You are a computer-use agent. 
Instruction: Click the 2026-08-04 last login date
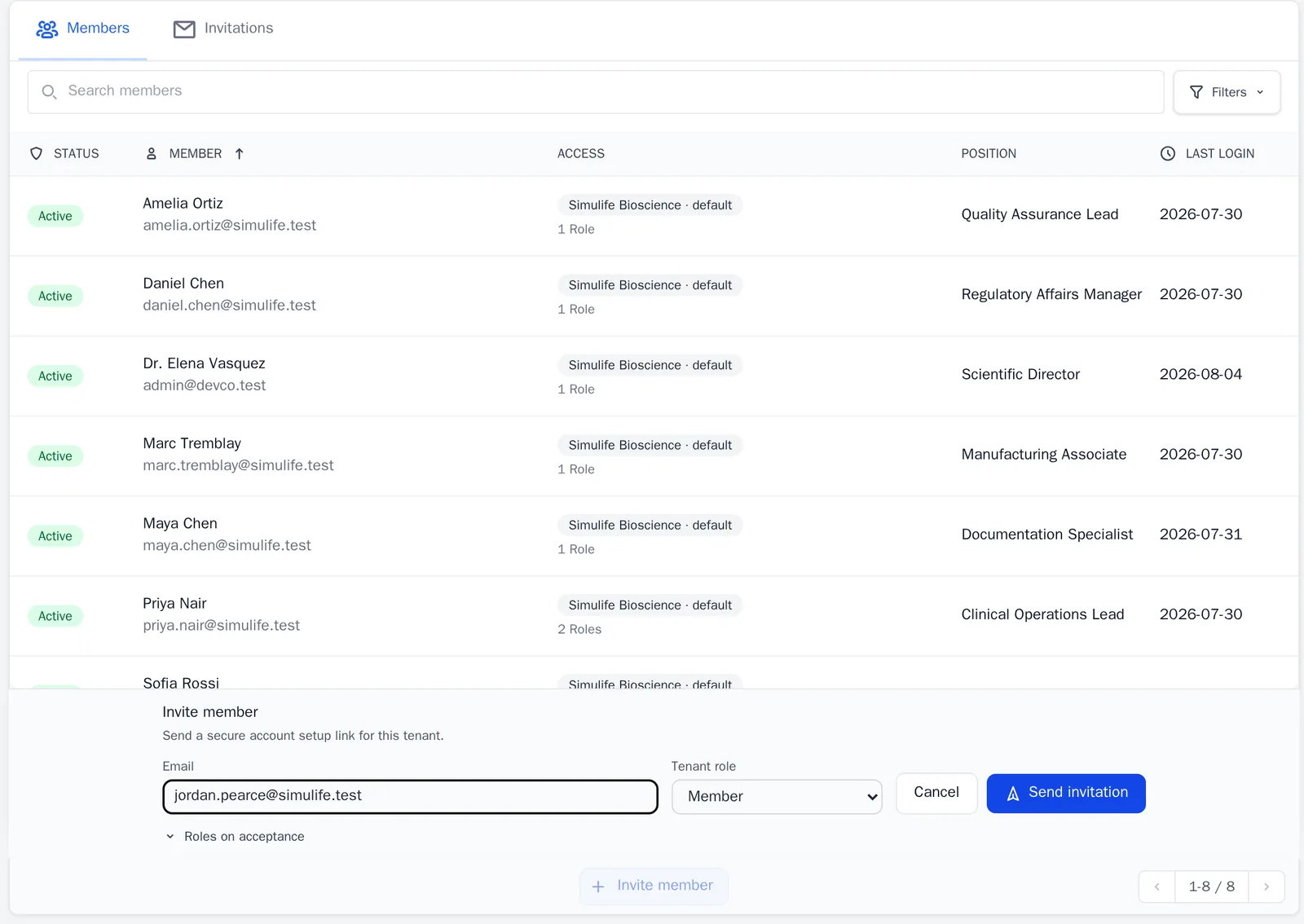pos(1200,374)
